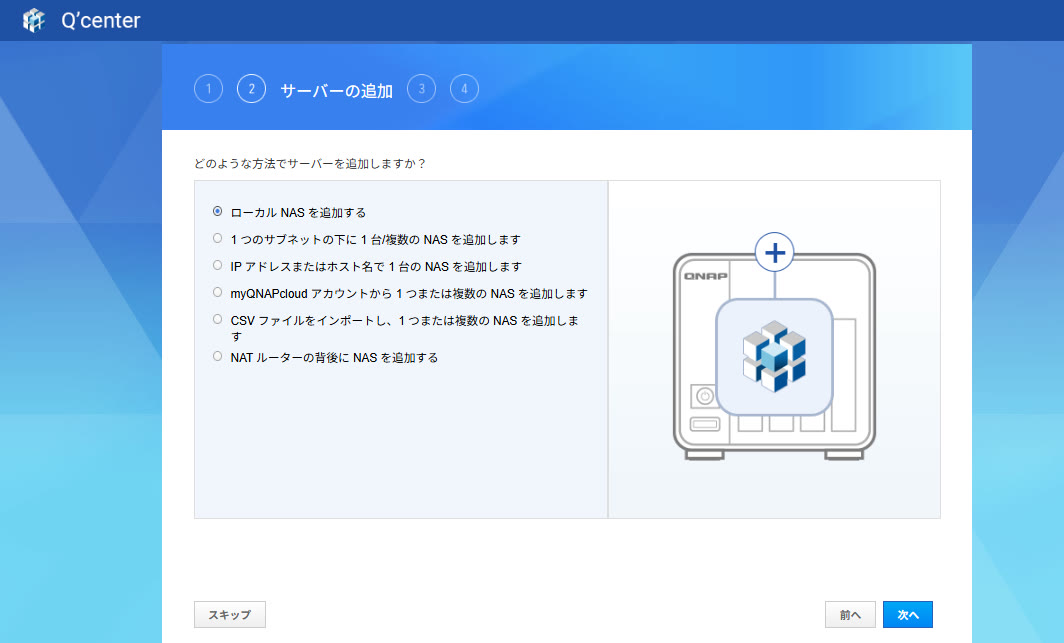Jump to step 3 circle in wizard
Viewport: 1064px width, 643px height.
pyautogui.click(x=421, y=89)
